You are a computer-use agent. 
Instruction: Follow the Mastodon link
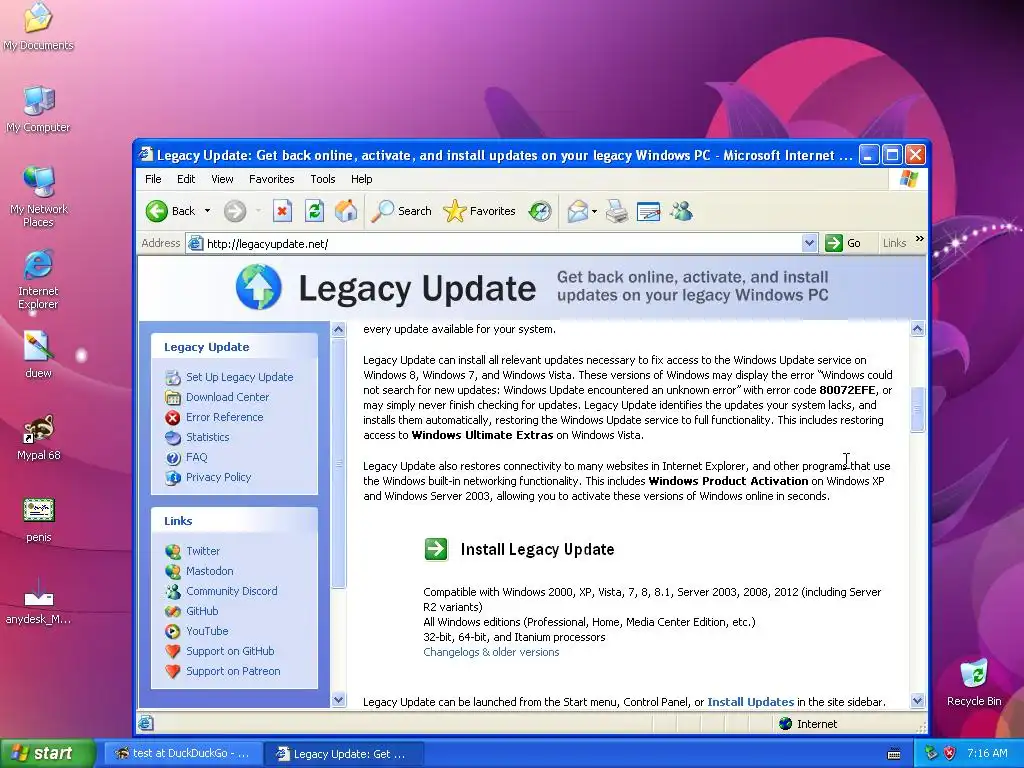[x=209, y=571]
